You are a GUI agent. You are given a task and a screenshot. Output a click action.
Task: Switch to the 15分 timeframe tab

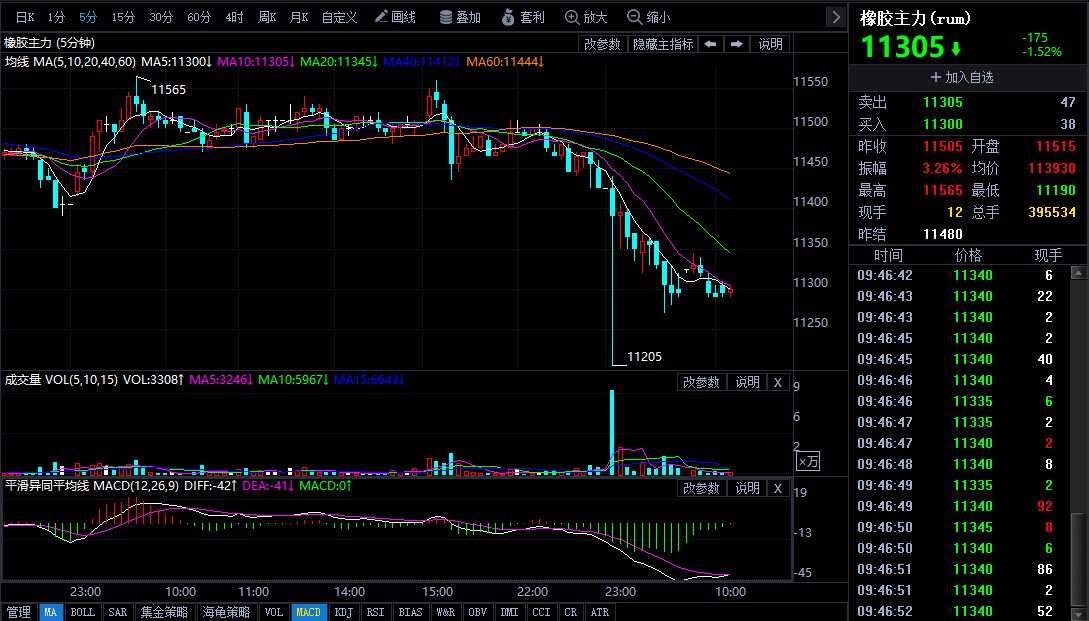point(123,17)
